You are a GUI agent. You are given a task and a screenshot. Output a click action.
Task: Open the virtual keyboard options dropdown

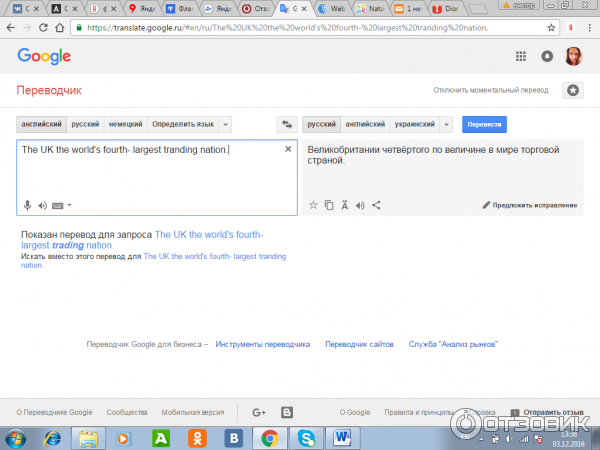point(69,205)
